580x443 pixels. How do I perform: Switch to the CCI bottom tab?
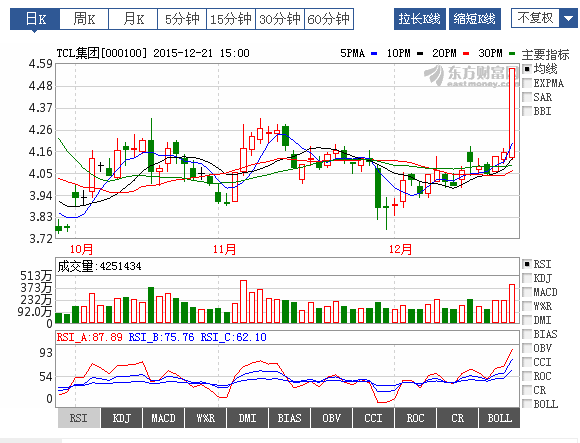(373, 418)
